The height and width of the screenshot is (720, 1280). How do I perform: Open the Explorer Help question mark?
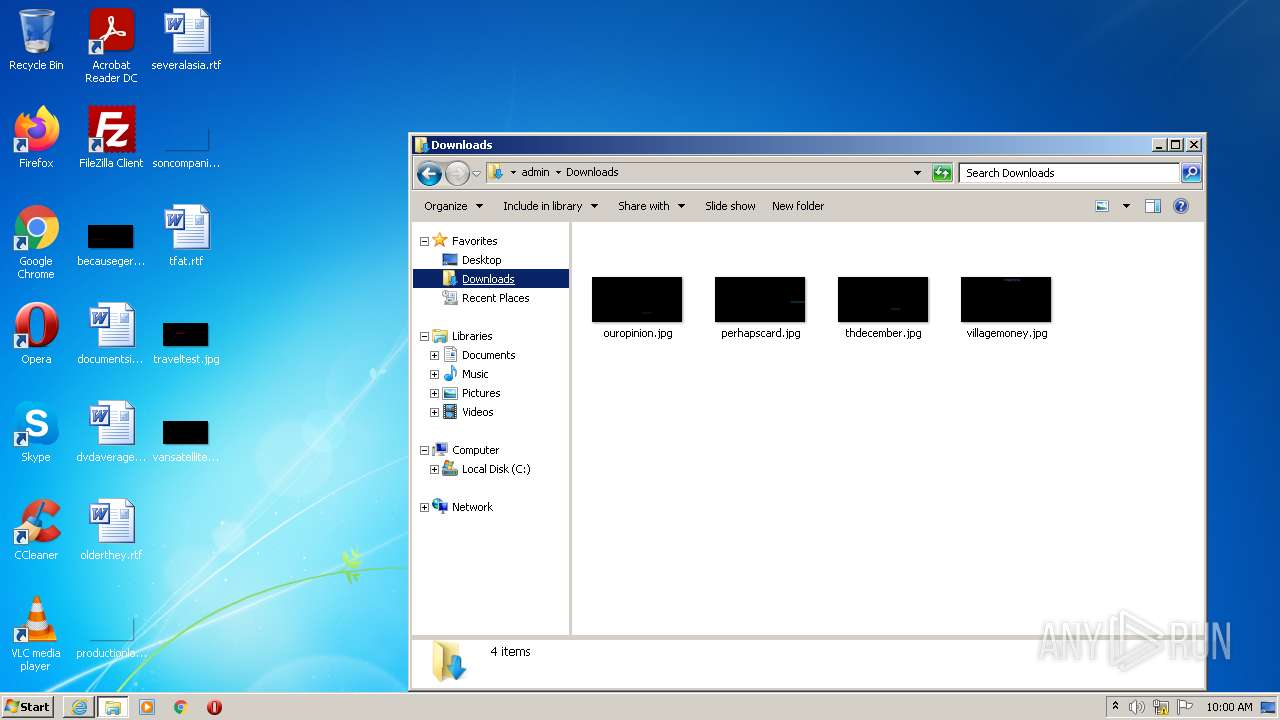(1181, 206)
